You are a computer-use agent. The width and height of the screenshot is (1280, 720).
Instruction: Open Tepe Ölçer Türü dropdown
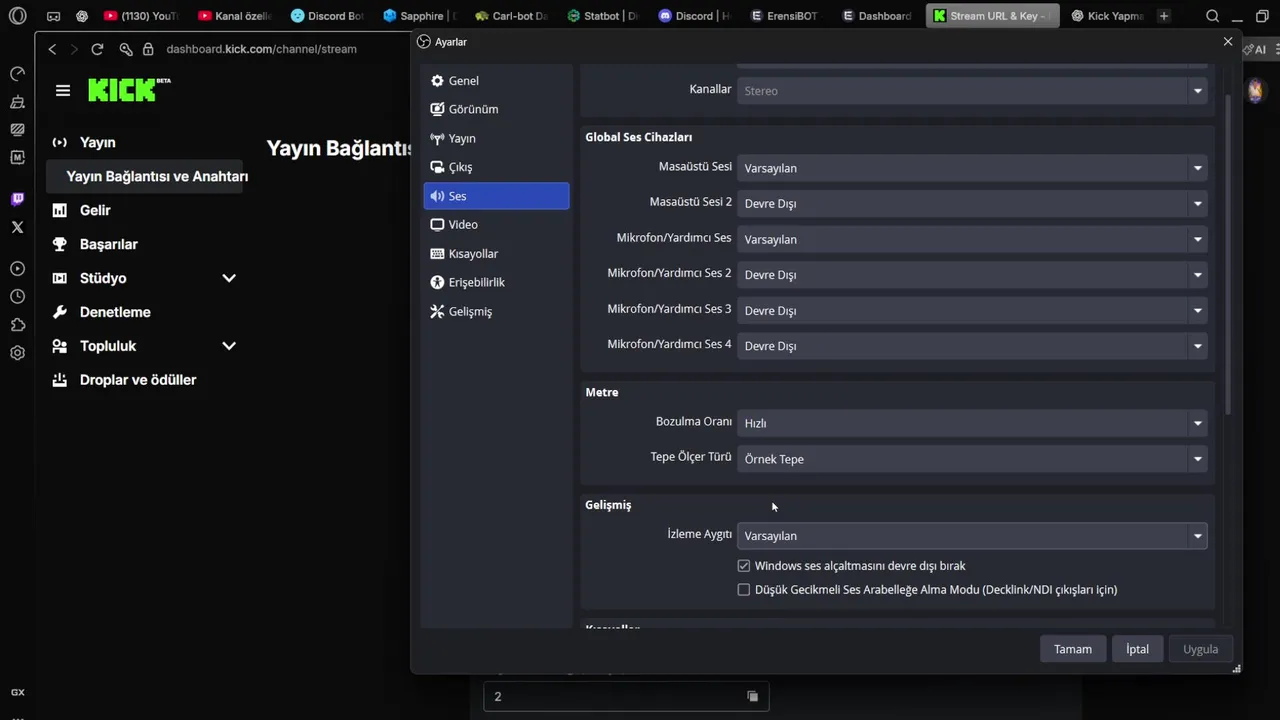point(972,459)
